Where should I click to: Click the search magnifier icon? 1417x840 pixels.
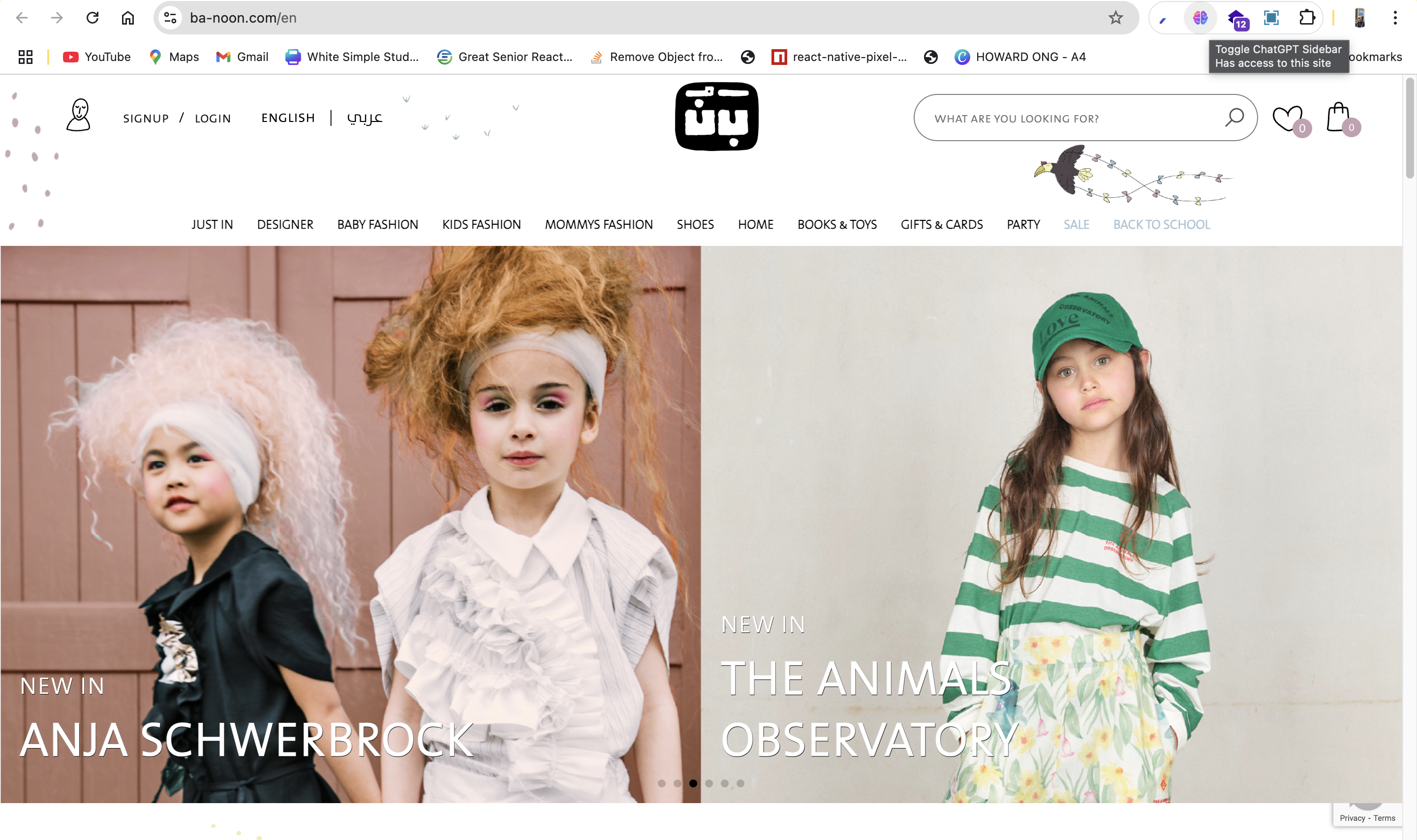coord(1234,118)
